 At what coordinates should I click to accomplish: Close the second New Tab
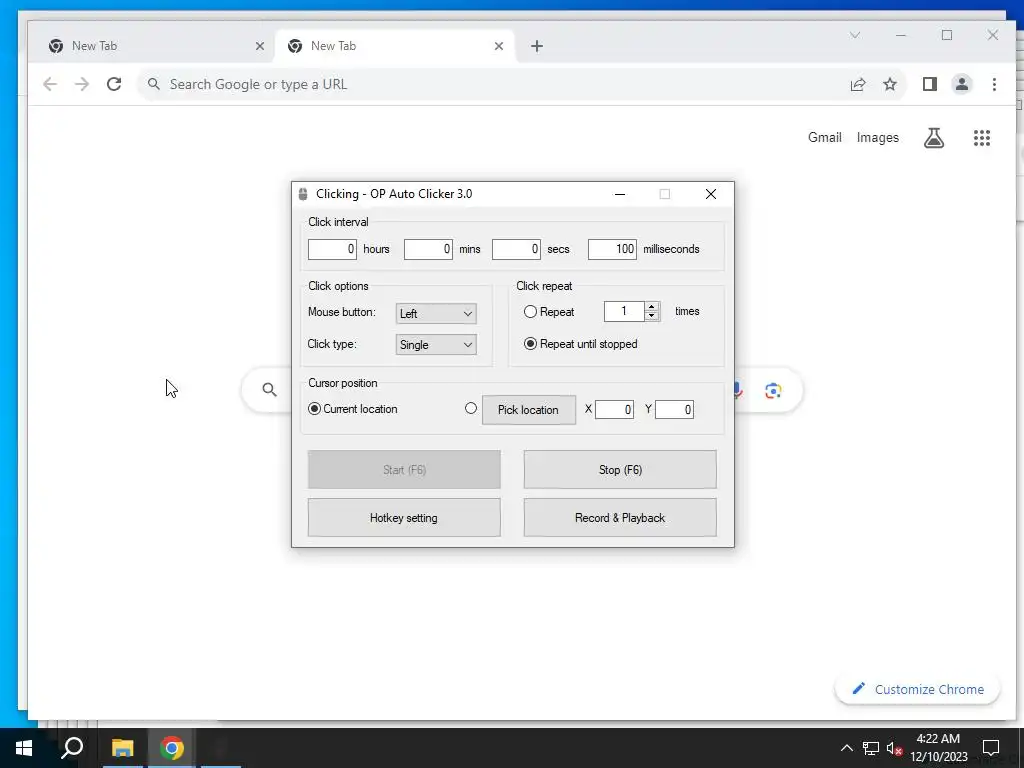click(x=499, y=46)
